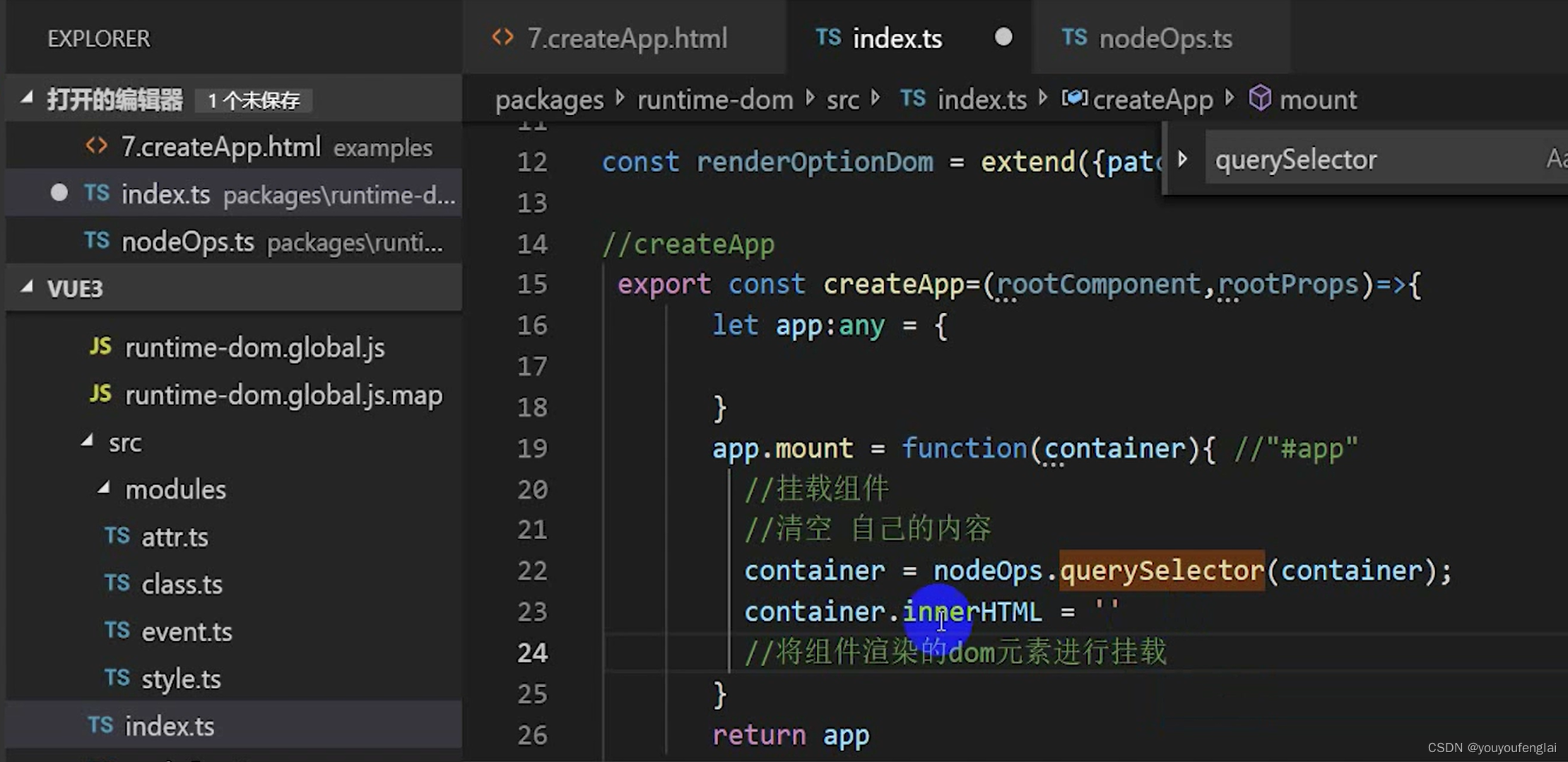Collapse the VUE3 folder section
The height and width of the screenshot is (762, 1568).
coord(27,287)
